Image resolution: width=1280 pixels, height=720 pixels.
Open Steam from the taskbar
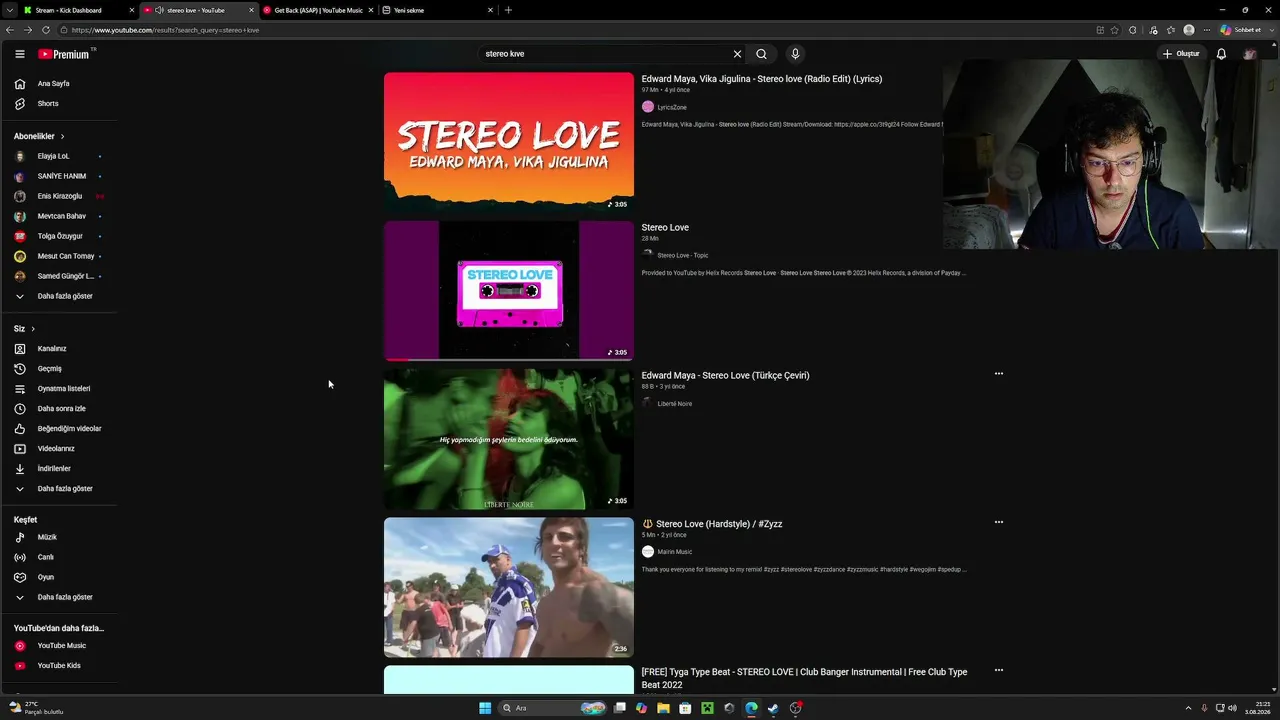coord(773,708)
